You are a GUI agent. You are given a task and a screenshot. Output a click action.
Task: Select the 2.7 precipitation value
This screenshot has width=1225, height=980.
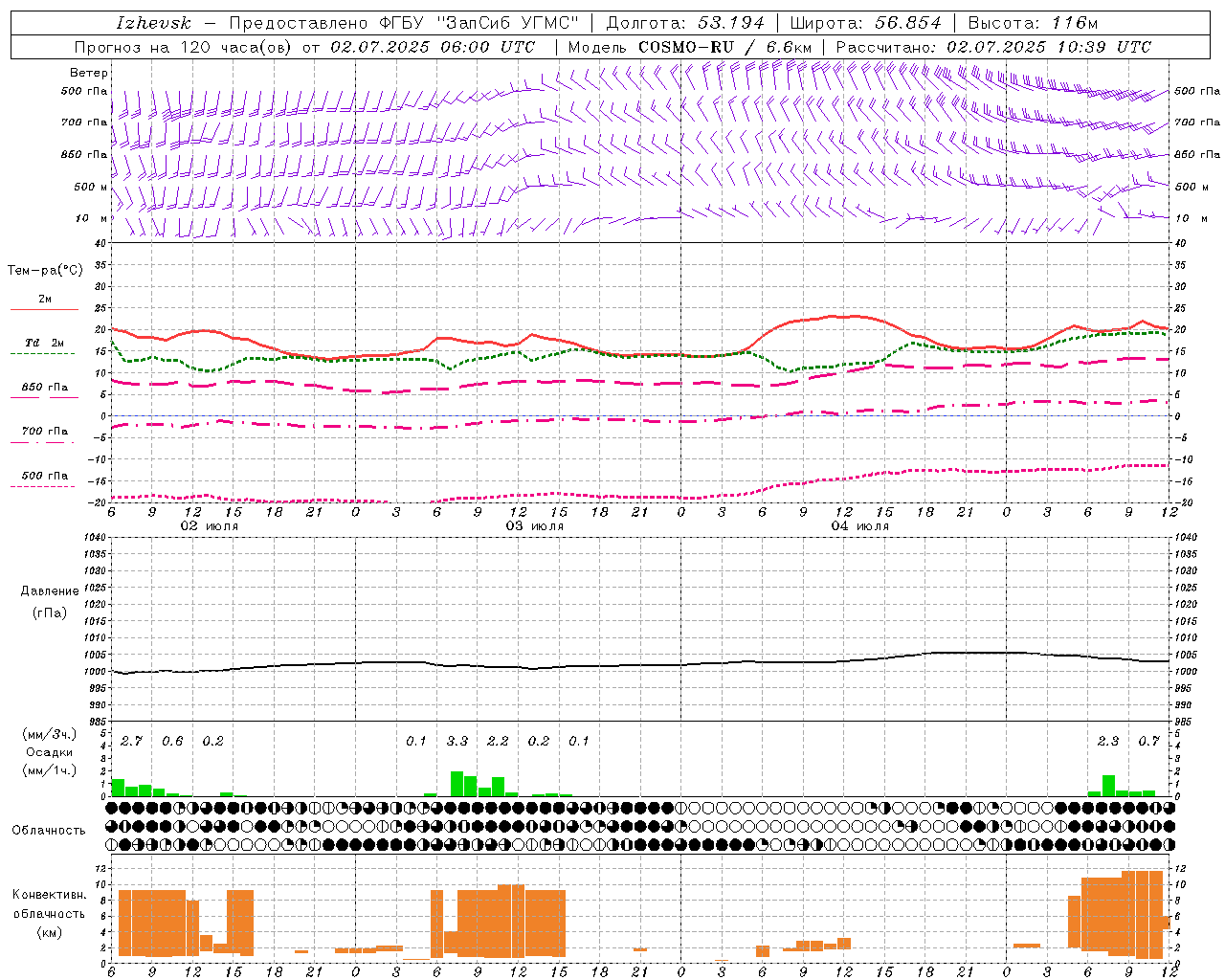132,741
